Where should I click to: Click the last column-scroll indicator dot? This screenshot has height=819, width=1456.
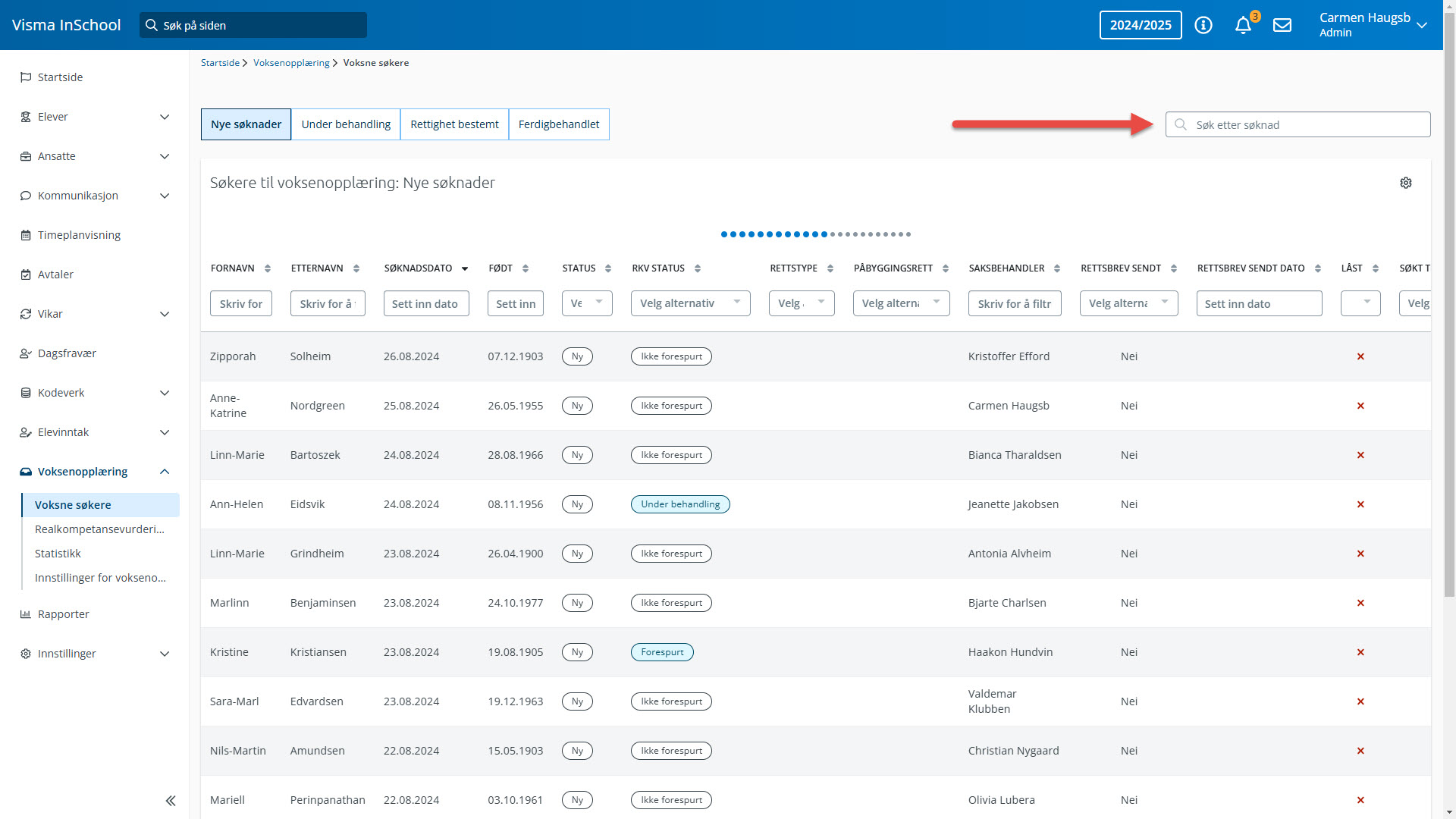click(908, 234)
